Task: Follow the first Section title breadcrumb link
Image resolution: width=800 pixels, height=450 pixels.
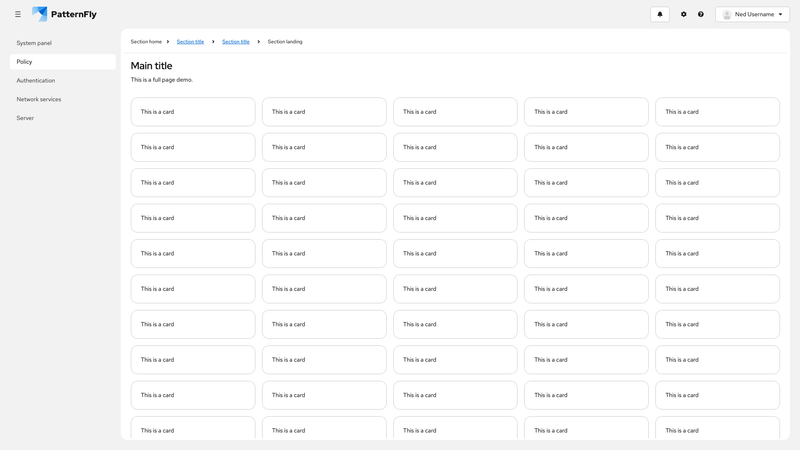Action: 190,42
